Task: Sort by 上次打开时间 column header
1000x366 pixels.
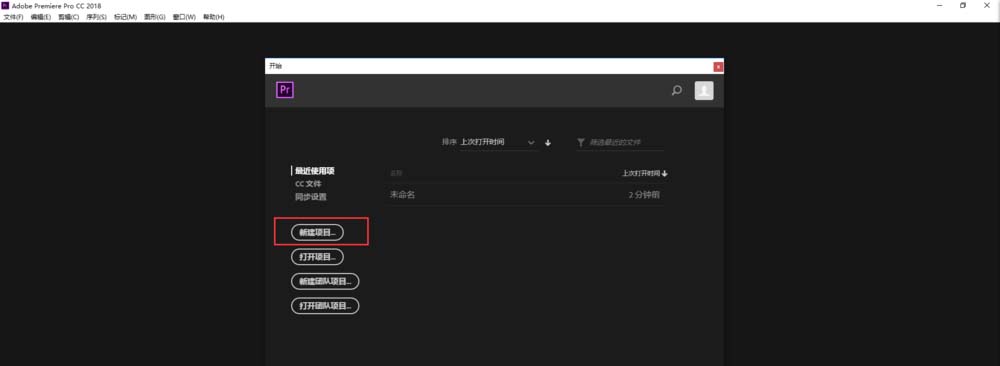Action: (645, 173)
